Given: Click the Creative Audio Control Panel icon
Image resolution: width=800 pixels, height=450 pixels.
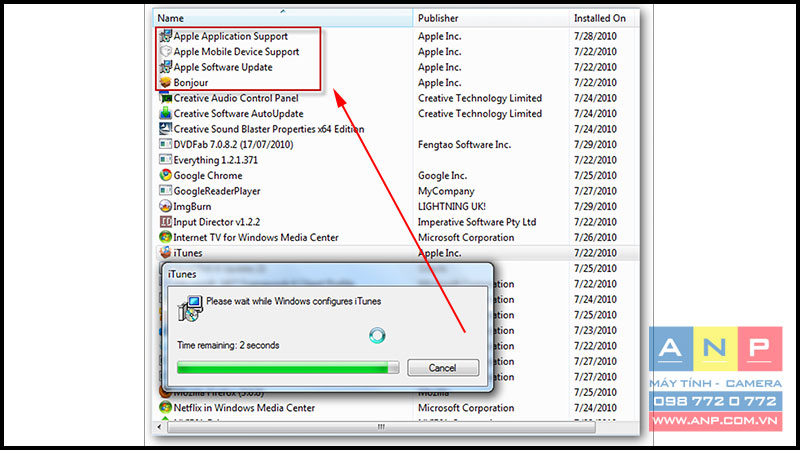Looking at the screenshot, I should click(165, 98).
